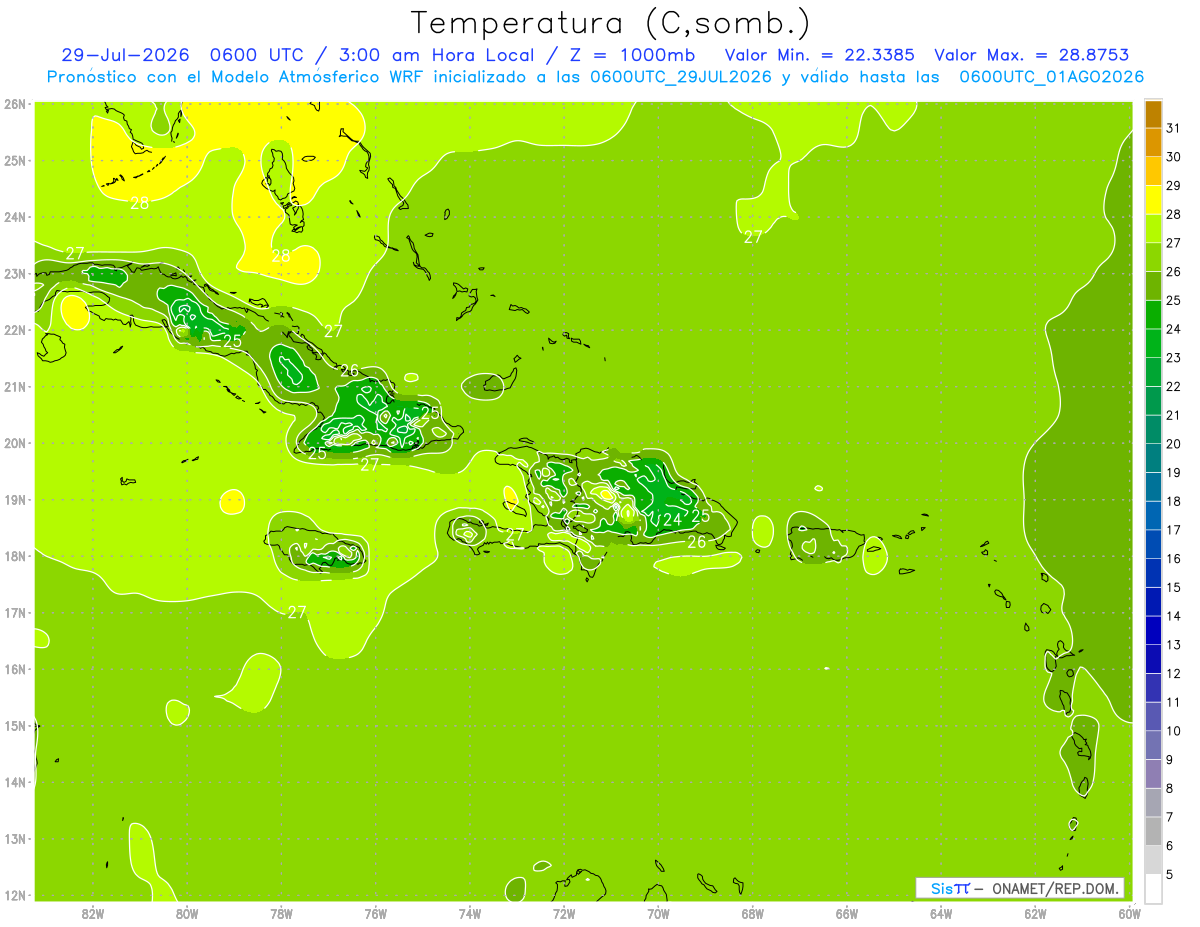Viewport: 1200px width, 927px height.
Task: Click the '16N' latitude axis label
Action: click(14, 669)
